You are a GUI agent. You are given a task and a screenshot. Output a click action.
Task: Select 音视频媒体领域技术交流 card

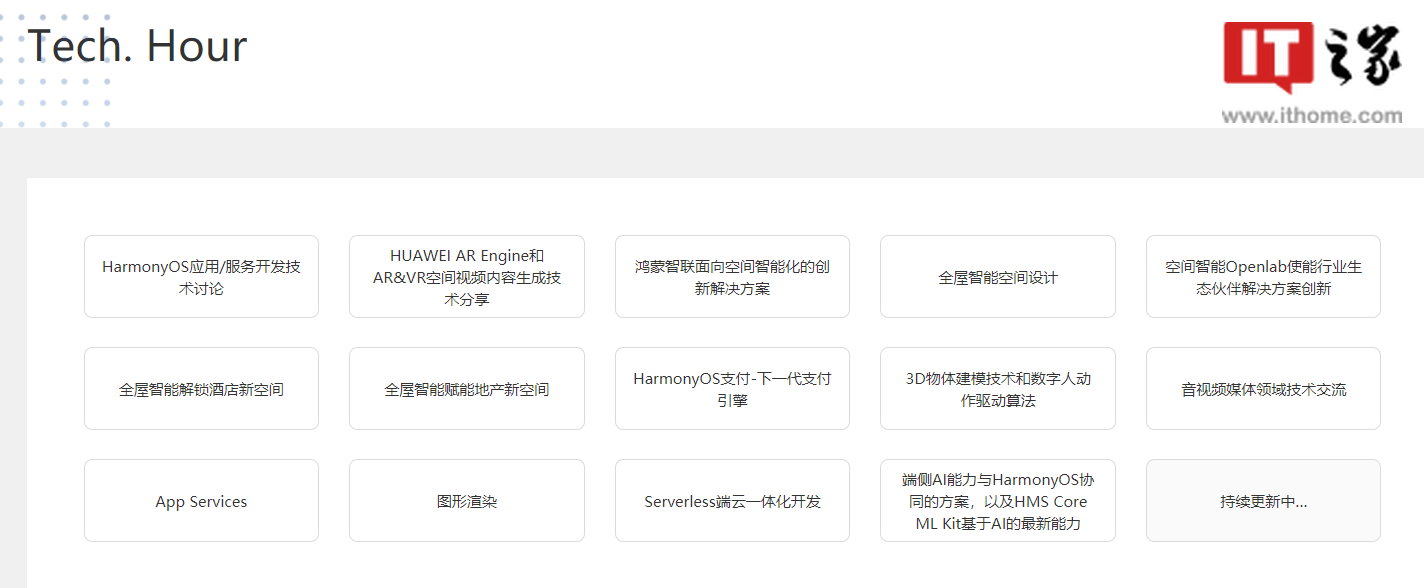pos(1263,389)
